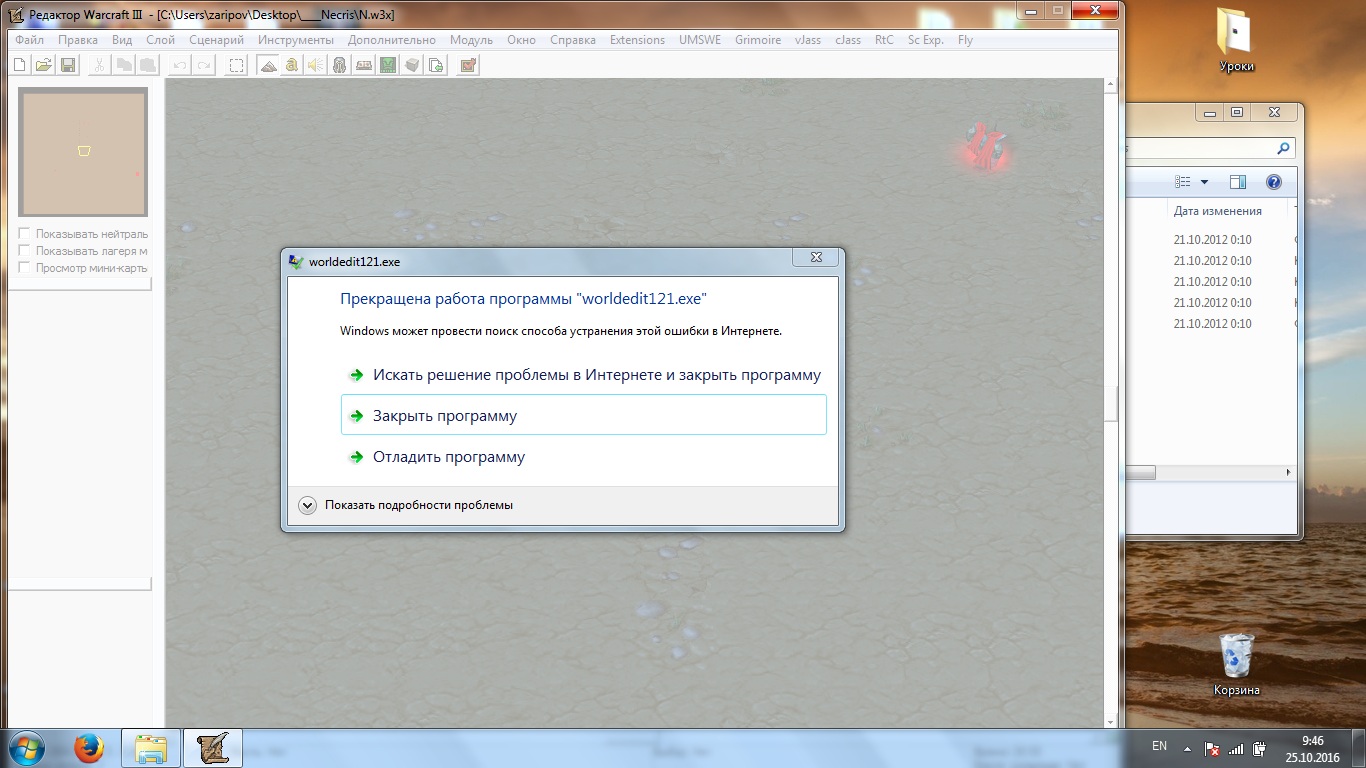Click the Paste toolbar icon
The height and width of the screenshot is (768, 1366).
(x=147, y=65)
